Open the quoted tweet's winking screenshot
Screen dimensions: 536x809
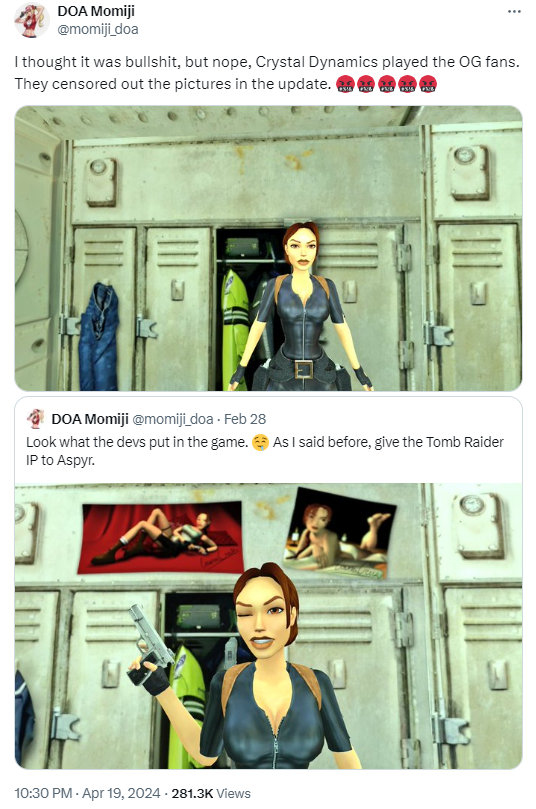(268, 626)
